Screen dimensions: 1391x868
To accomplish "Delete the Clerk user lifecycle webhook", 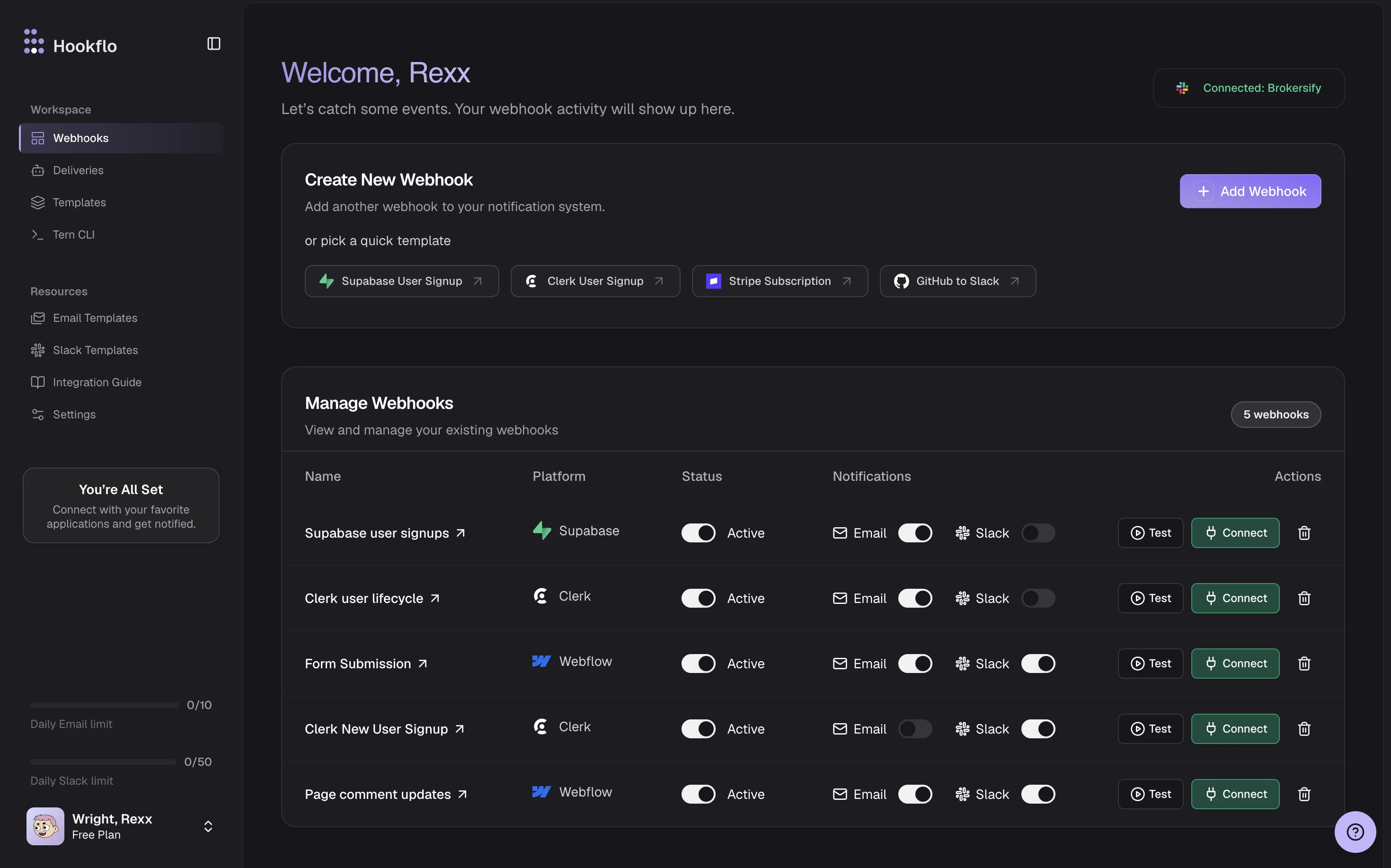I will click(1304, 598).
